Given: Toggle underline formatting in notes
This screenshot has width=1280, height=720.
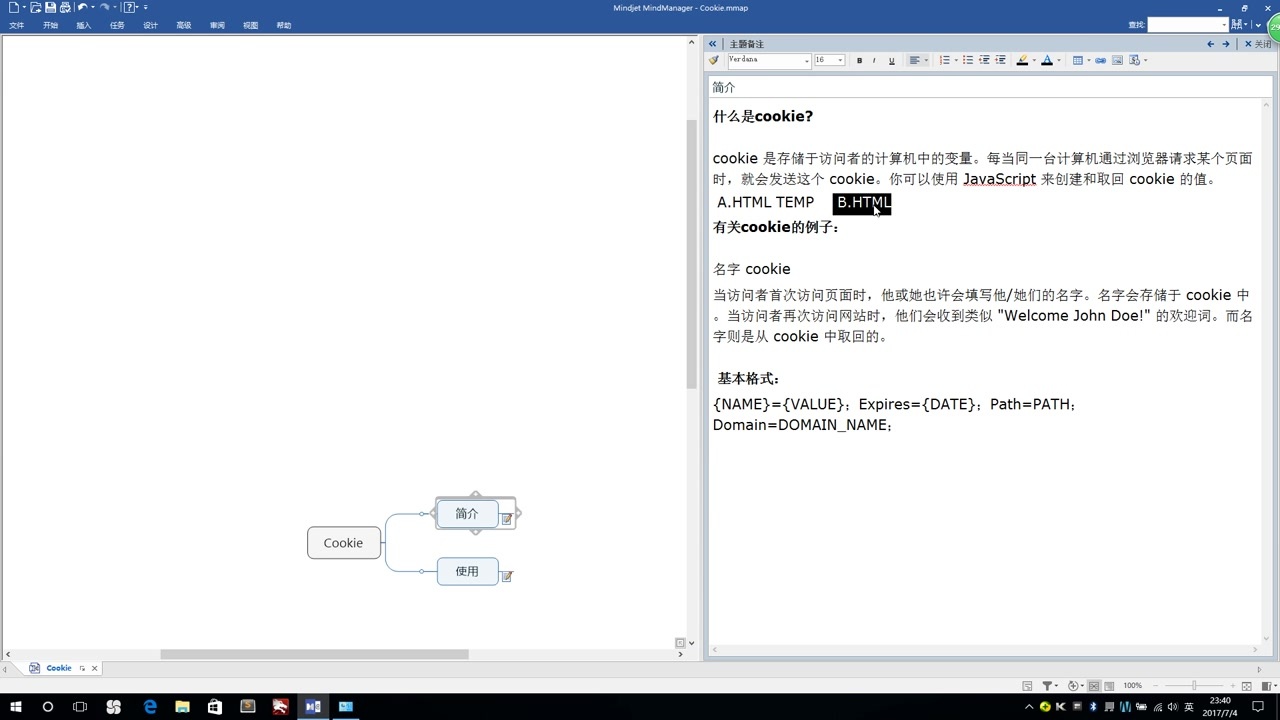Looking at the screenshot, I should 892,61.
